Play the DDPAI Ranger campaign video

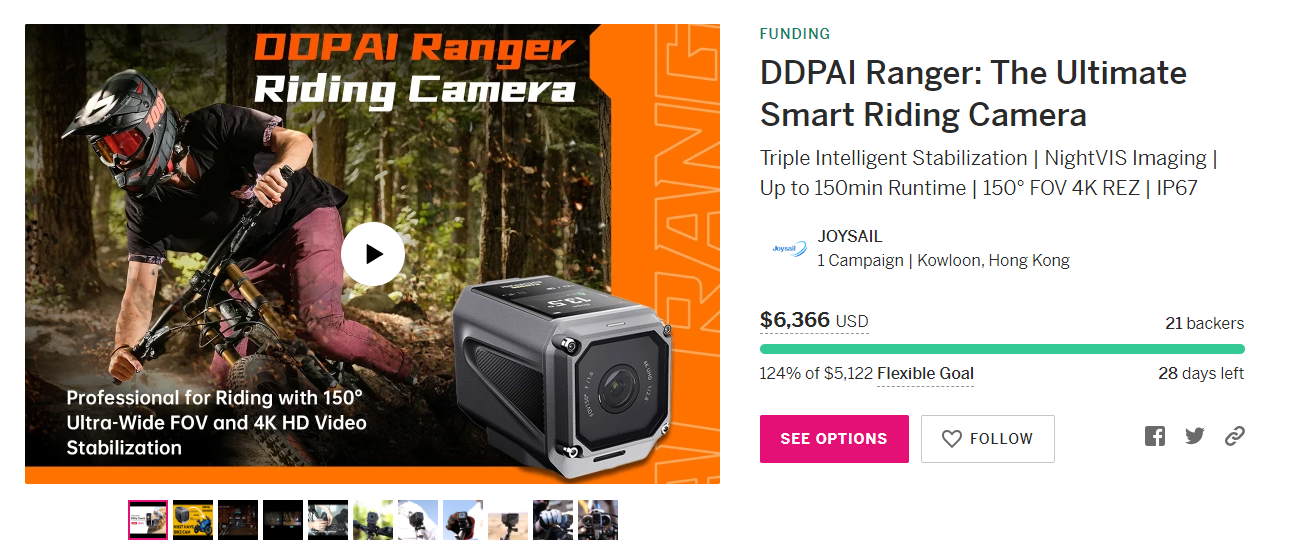tap(373, 254)
